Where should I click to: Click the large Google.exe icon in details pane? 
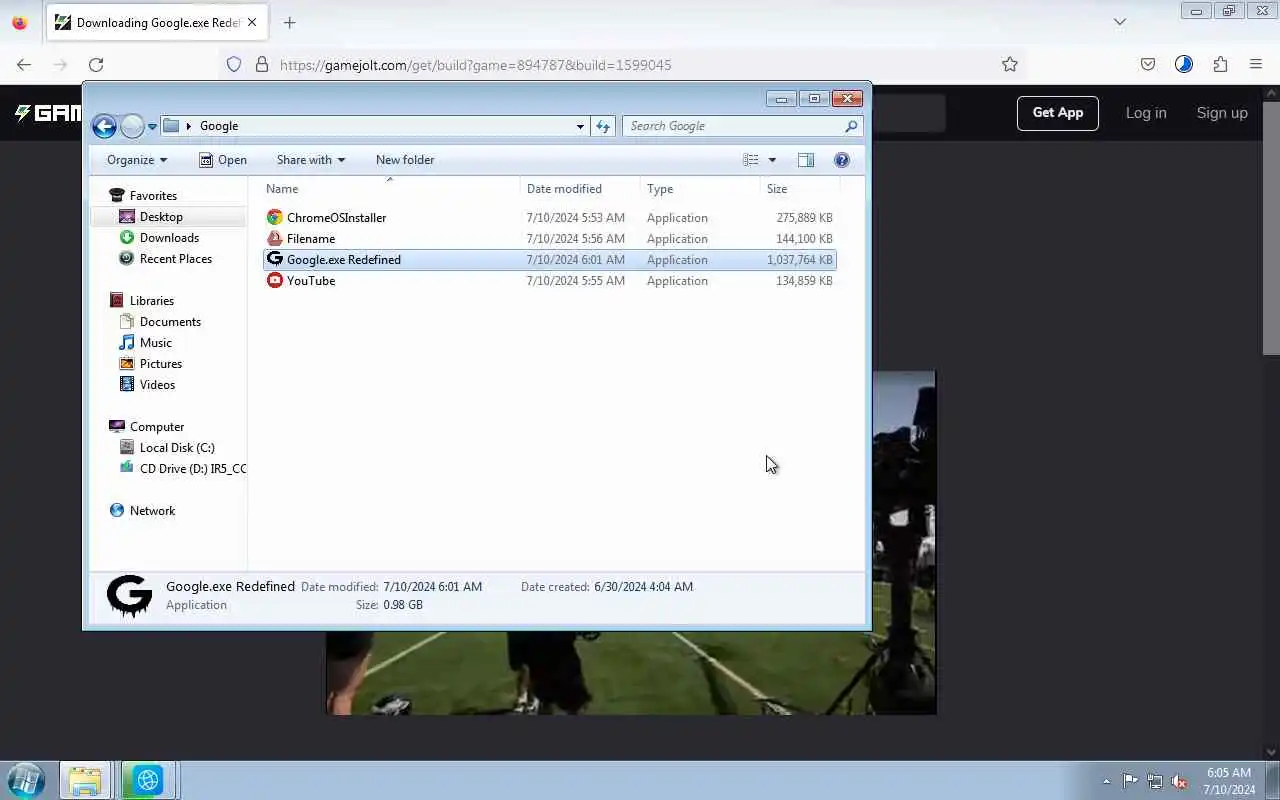click(x=129, y=596)
